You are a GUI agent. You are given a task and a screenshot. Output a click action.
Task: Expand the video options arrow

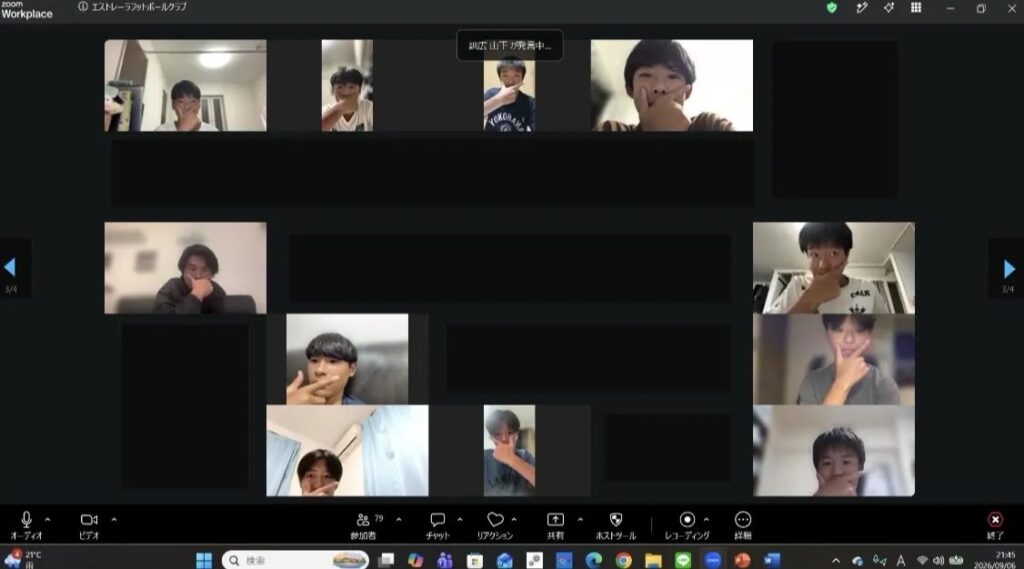[114, 520]
